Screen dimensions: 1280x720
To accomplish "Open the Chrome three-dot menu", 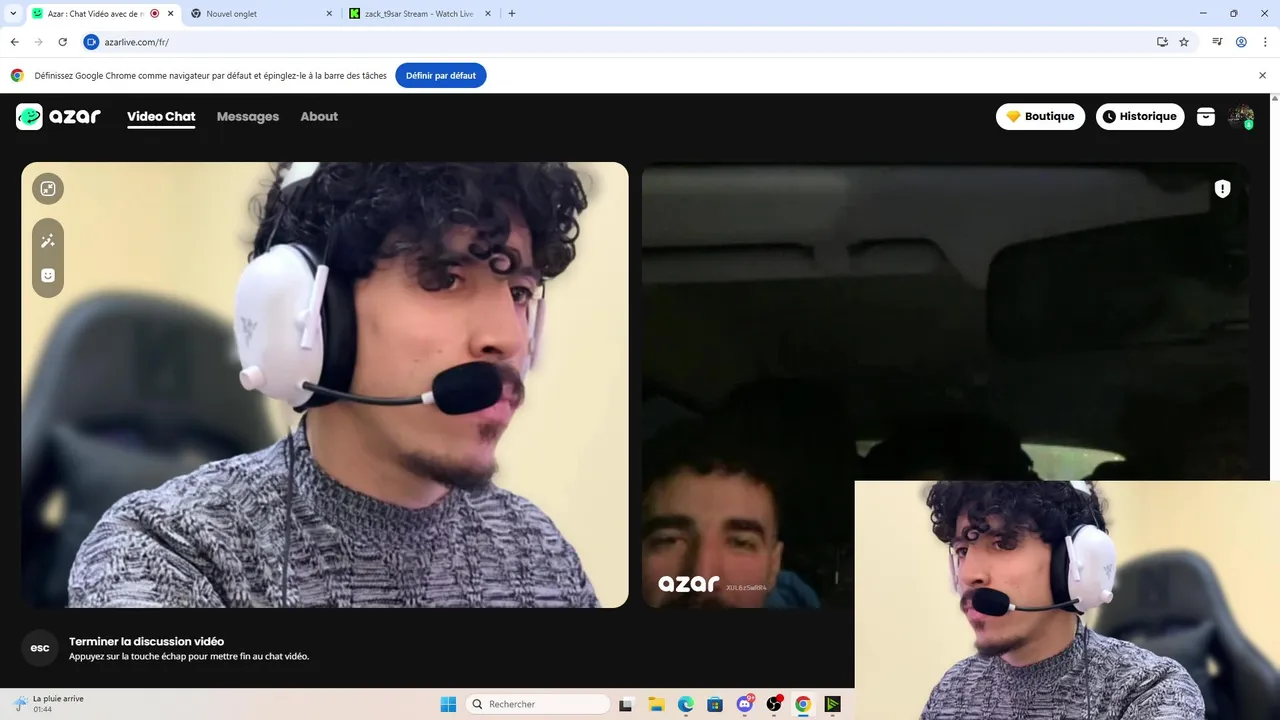I will pyautogui.click(x=1264, y=42).
